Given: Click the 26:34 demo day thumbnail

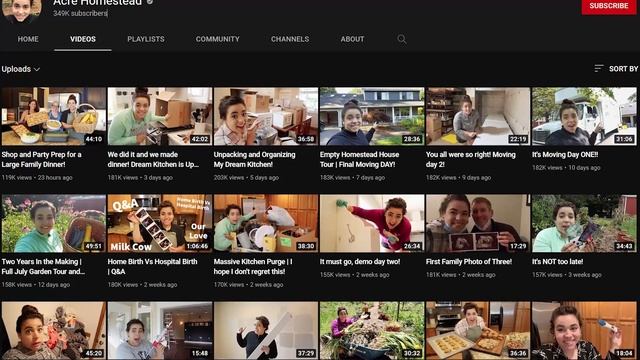Looking at the screenshot, I should pyautogui.click(x=372, y=223).
